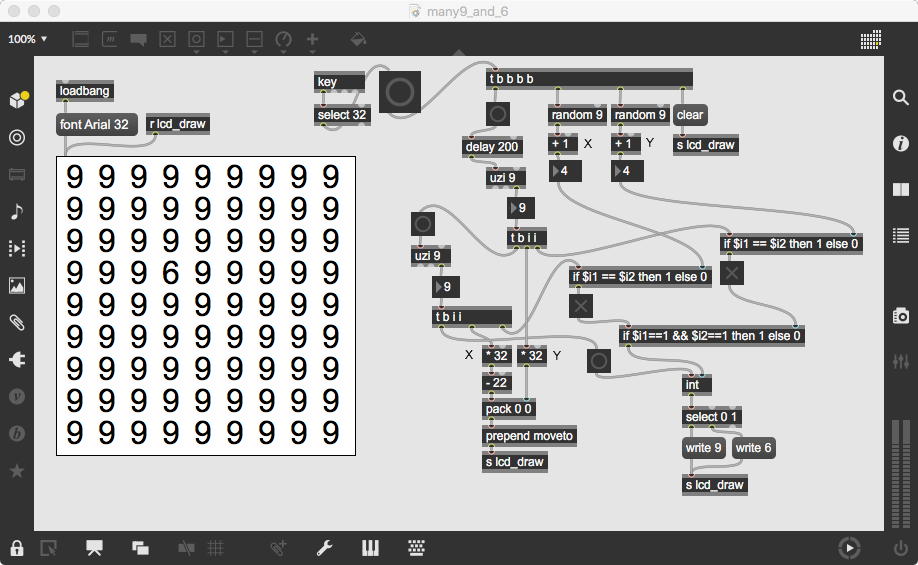Image resolution: width=918 pixels, height=565 pixels.
Task: Open the 100% zoom dropdown
Action: tap(27, 39)
